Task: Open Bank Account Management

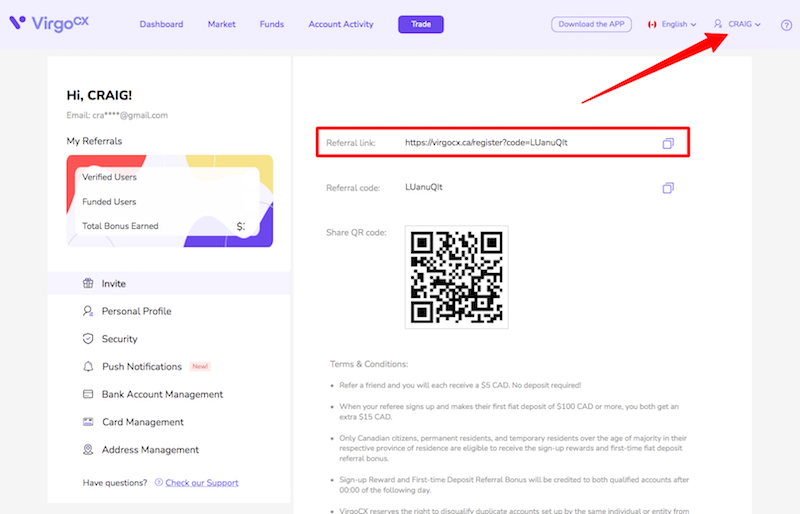Action: coord(162,394)
